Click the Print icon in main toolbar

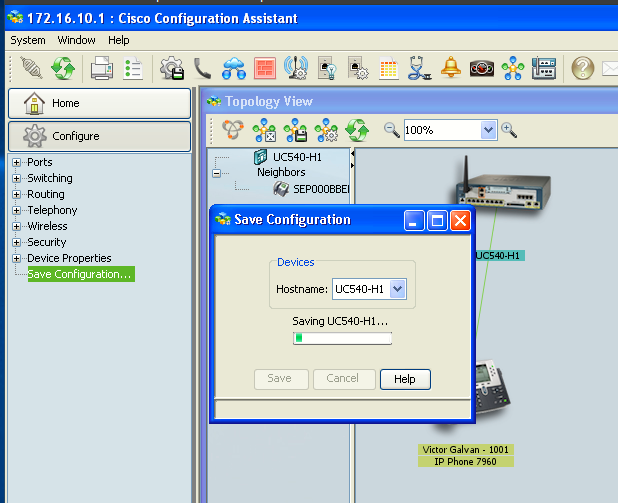pyautogui.click(x=102, y=68)
